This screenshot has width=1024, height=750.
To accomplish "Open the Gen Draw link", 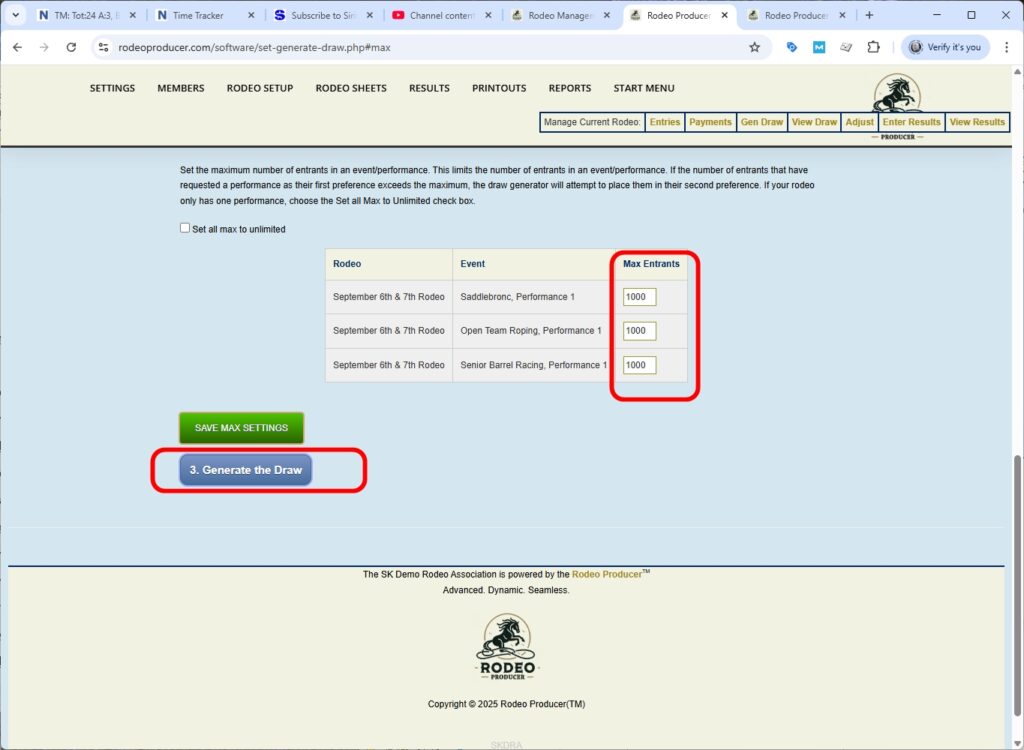I will coord(761,122).
